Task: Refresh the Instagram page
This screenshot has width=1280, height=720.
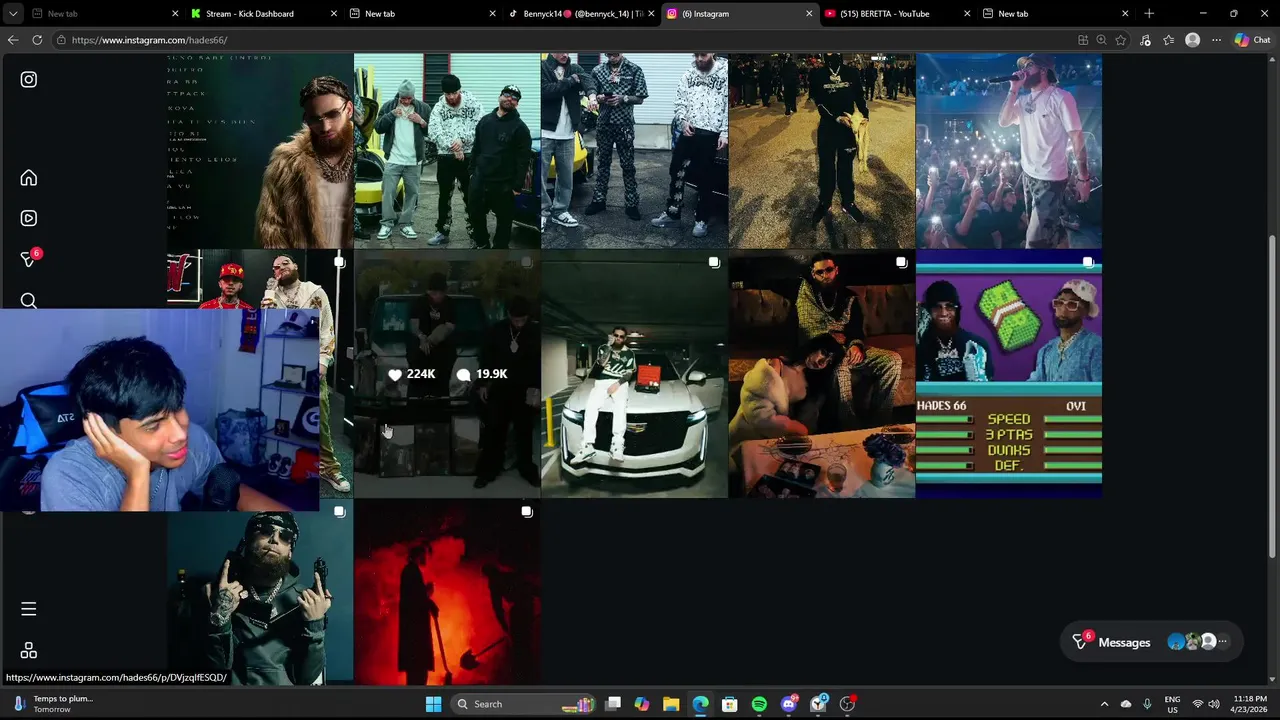Action: tap(37, 40)
